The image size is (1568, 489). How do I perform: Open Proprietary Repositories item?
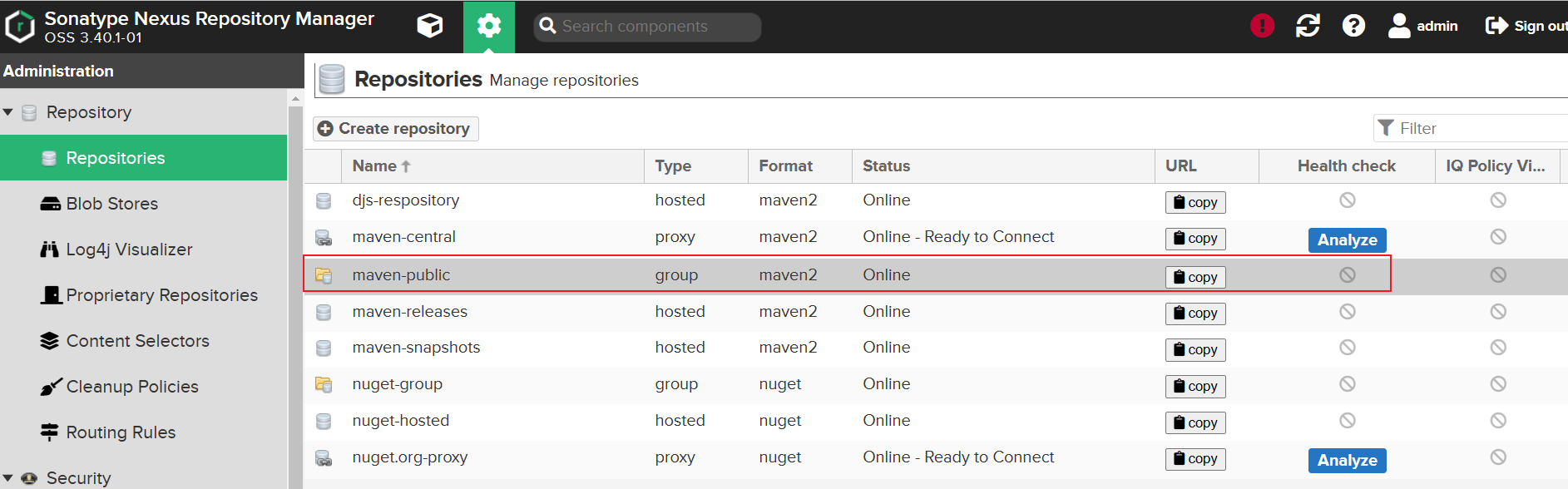pos(143,295)
